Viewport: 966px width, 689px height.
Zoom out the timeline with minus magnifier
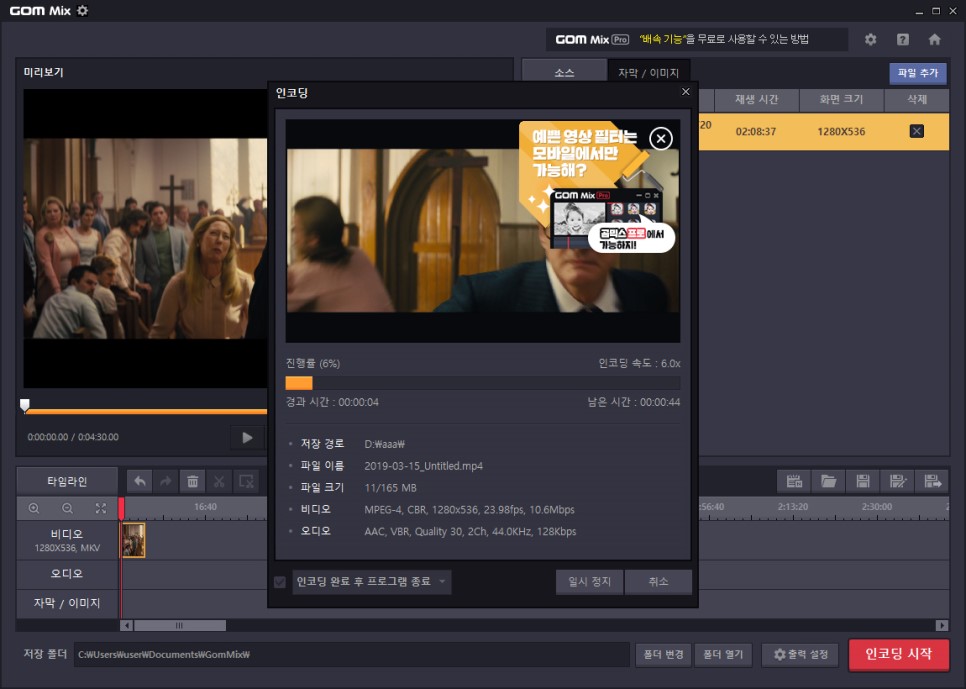pos(67,508)
